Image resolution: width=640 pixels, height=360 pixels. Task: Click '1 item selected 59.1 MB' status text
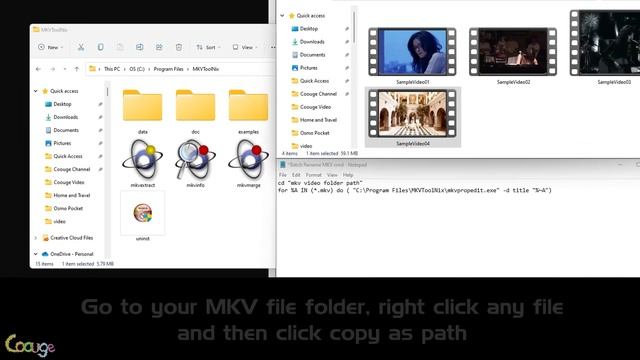coord(332,153)
